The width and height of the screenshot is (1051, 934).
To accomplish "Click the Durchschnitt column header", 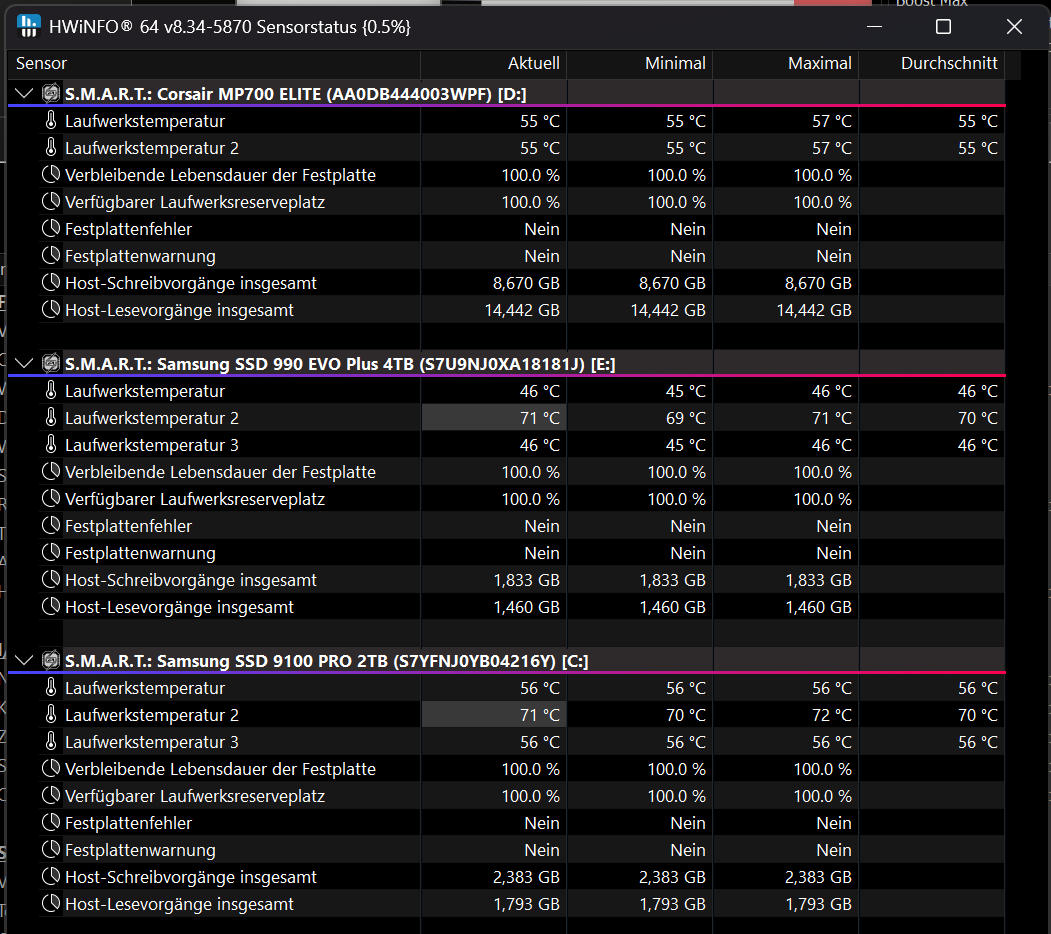I will click(x=932, y=64).
